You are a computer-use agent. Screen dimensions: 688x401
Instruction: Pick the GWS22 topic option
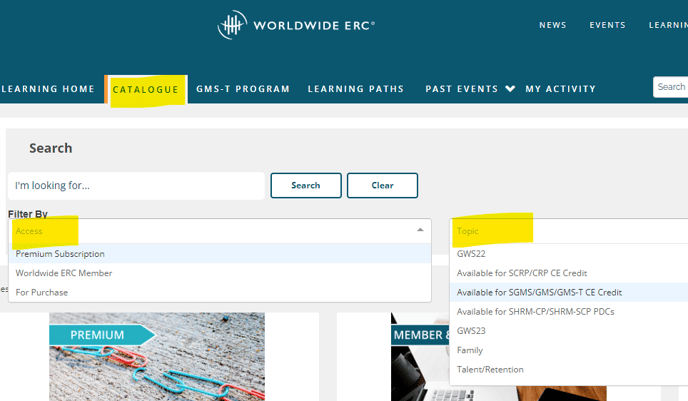tap(471, 254)
